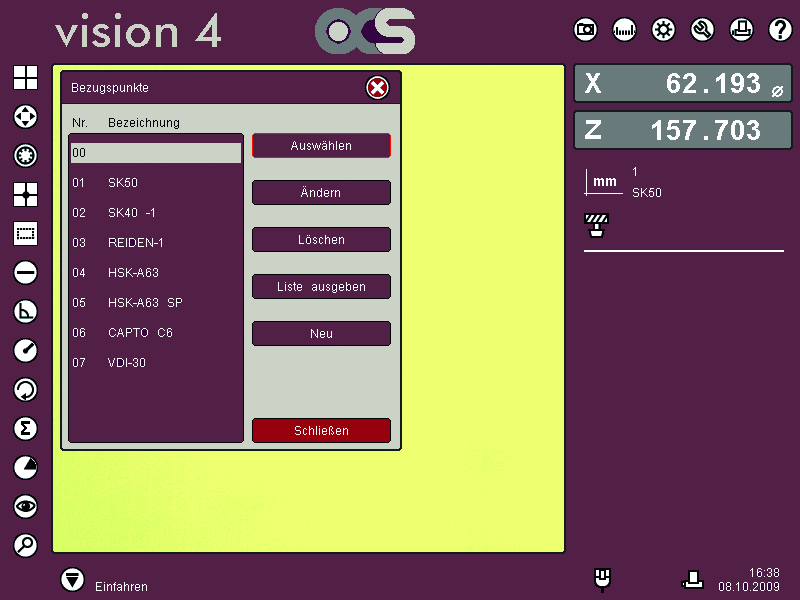Click the Liste ausgeben button
This screenshot has height=600, width=800.
coord(321,287)
